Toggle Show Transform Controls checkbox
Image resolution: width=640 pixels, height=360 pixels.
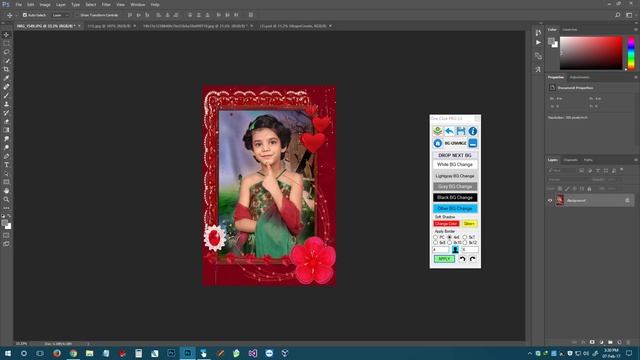pyautogui.click(x=77, y=15)
